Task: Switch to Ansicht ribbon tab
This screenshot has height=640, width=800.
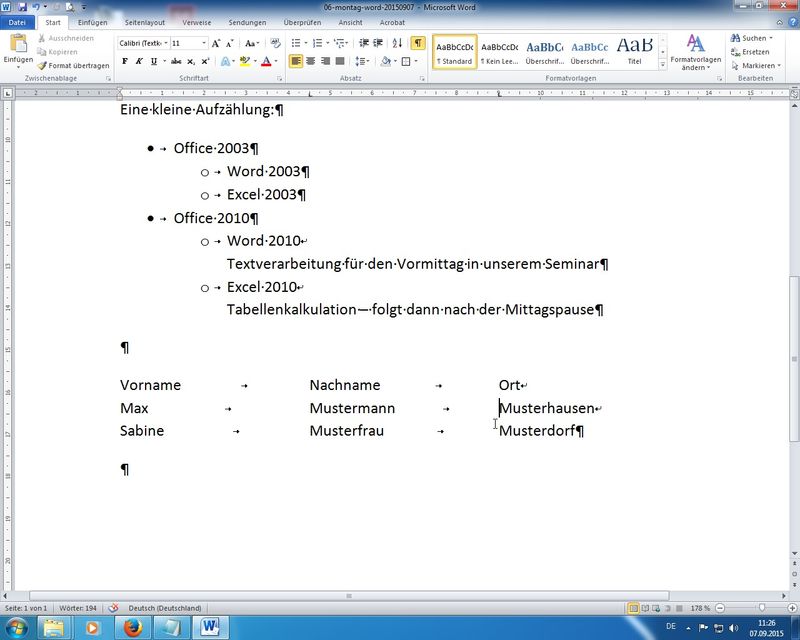Action: click(x=351, y=22)
